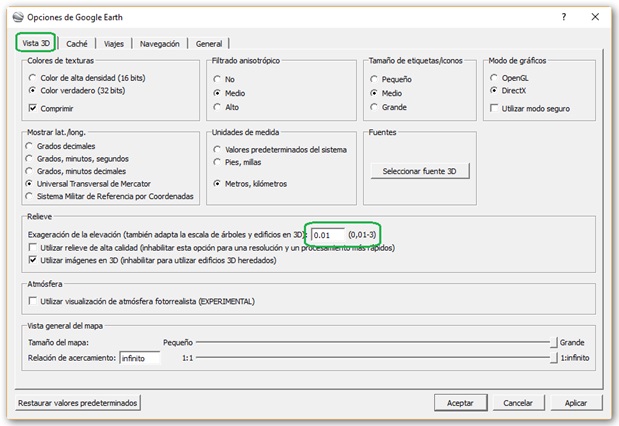Select Grados decimales option
The height and width of the screenshot is (426, 619).
pyautogui.click(x=60, y=146)
